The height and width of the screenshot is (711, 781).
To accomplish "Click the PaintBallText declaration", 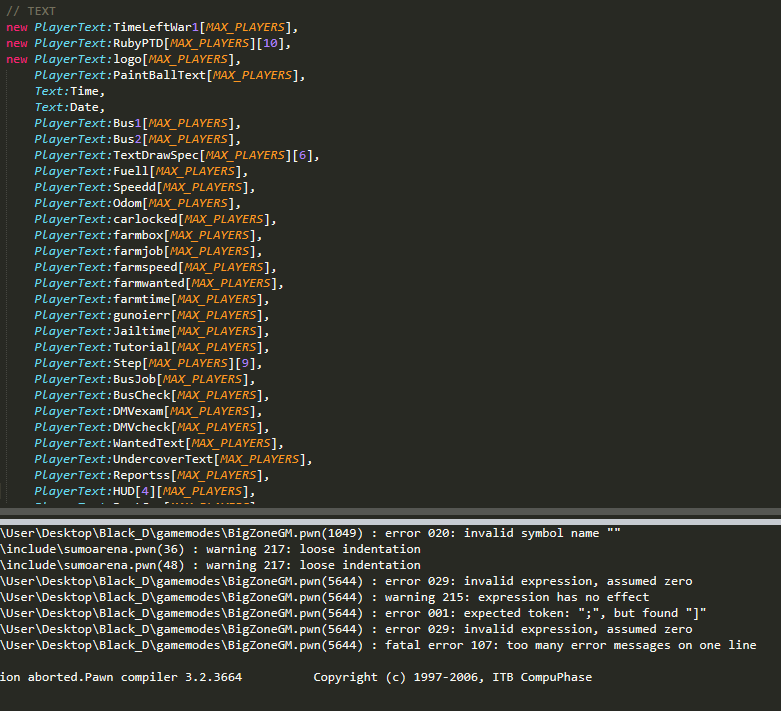I will coord(170,75).
